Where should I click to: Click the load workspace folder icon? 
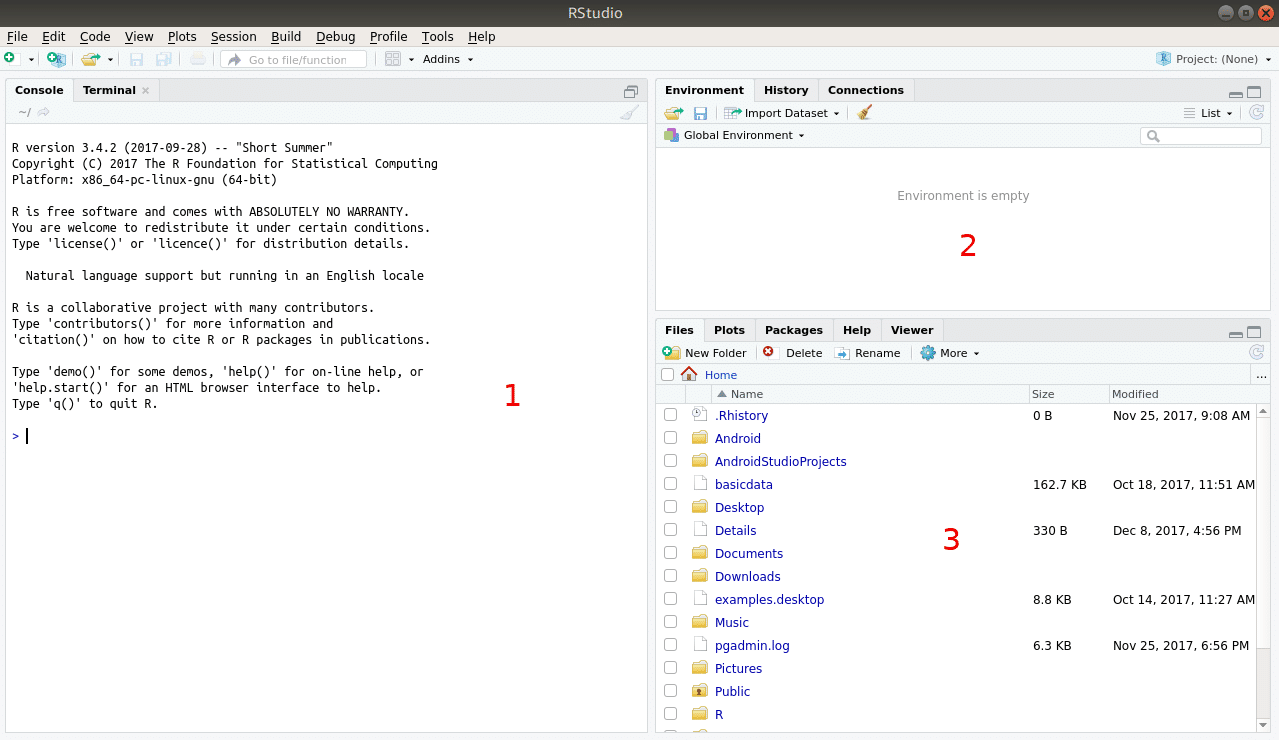point(673,113)
